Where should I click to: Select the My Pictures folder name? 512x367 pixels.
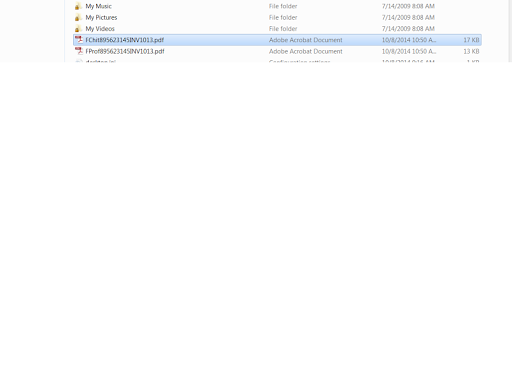point(101,18)
